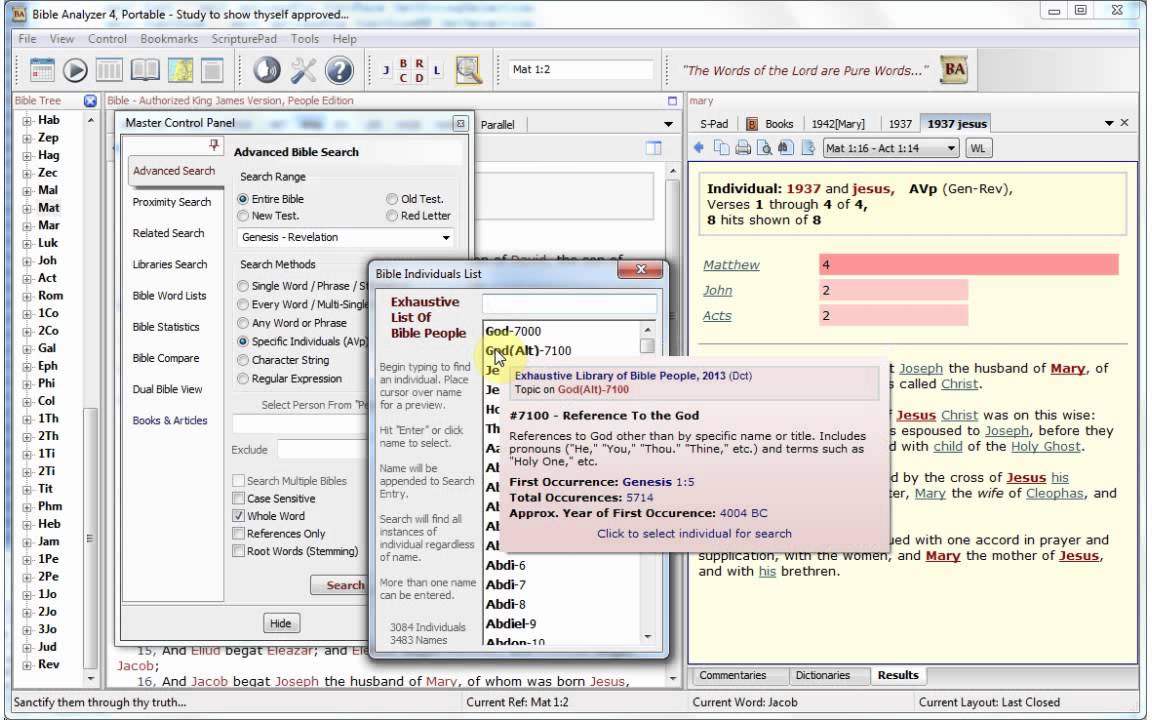
Task: Click the notepad page toolbar icon
Action: pos(212,71)
